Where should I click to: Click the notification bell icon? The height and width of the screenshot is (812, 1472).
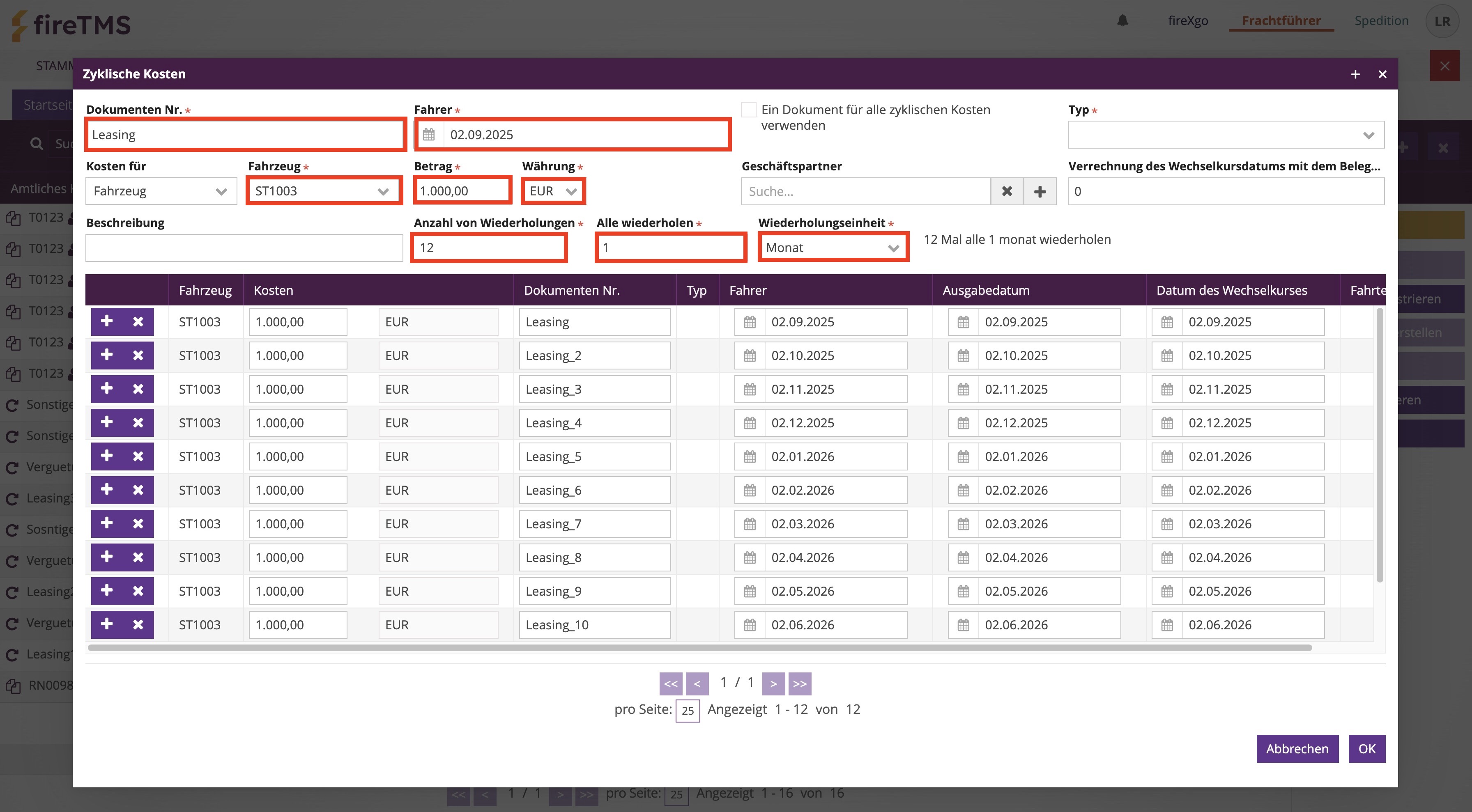click(x=1122, y=21)
